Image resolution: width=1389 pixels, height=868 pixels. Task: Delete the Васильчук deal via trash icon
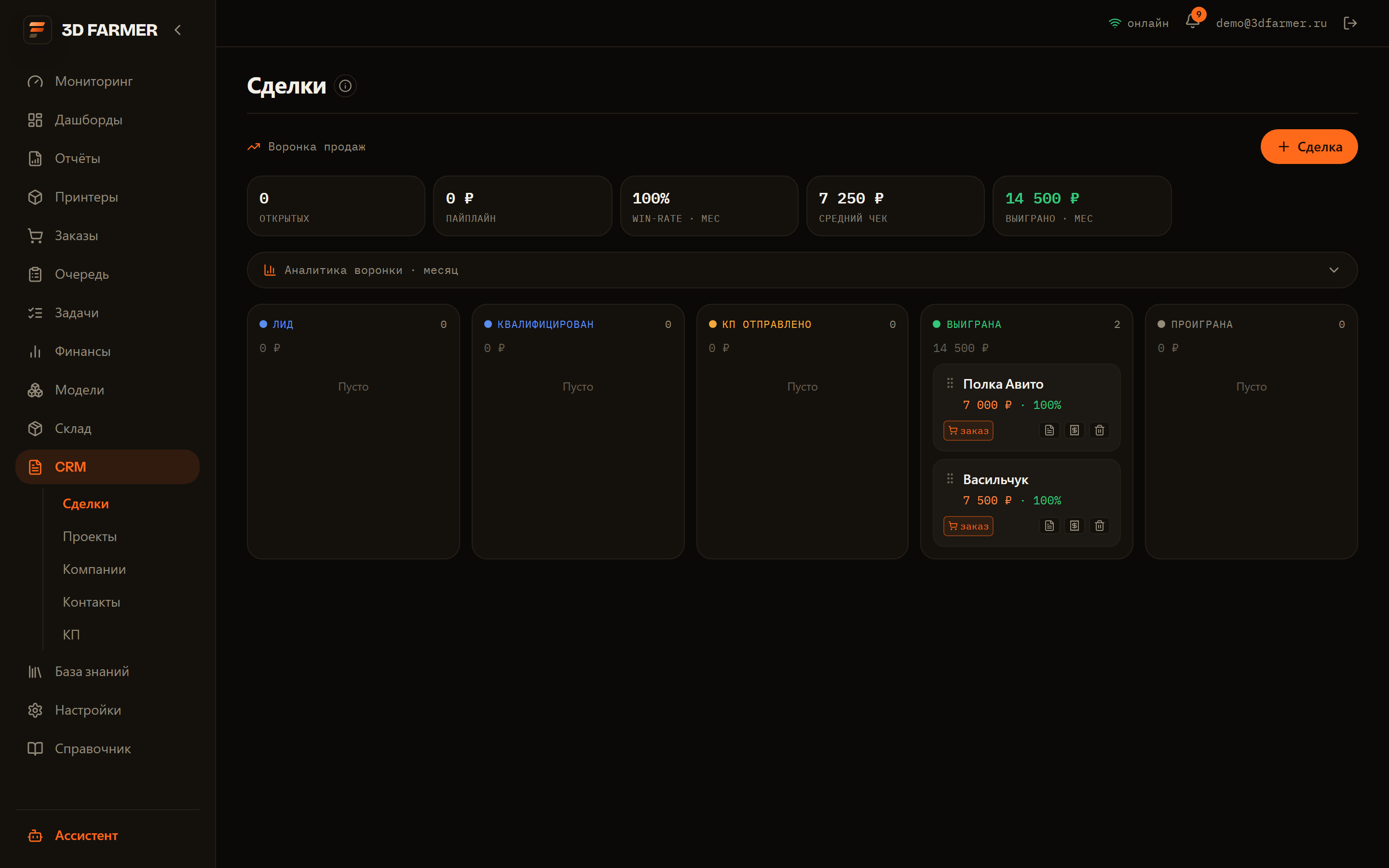(x=1099, y=525)
